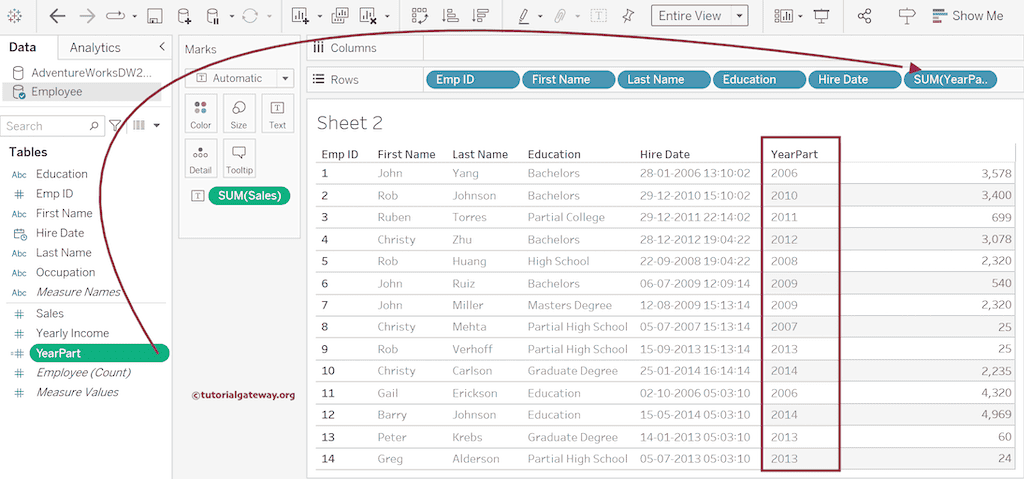Click the Tooltip marks card button

[x=239, y=159]
